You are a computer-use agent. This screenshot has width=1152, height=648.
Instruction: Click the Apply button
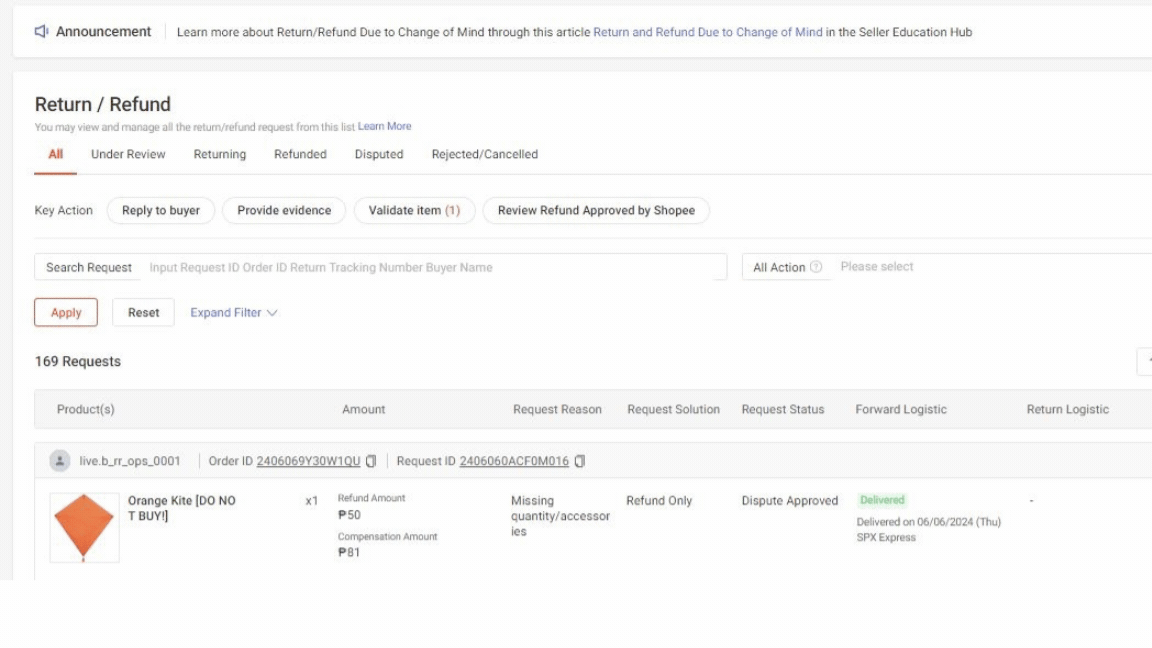click(65, 312)
